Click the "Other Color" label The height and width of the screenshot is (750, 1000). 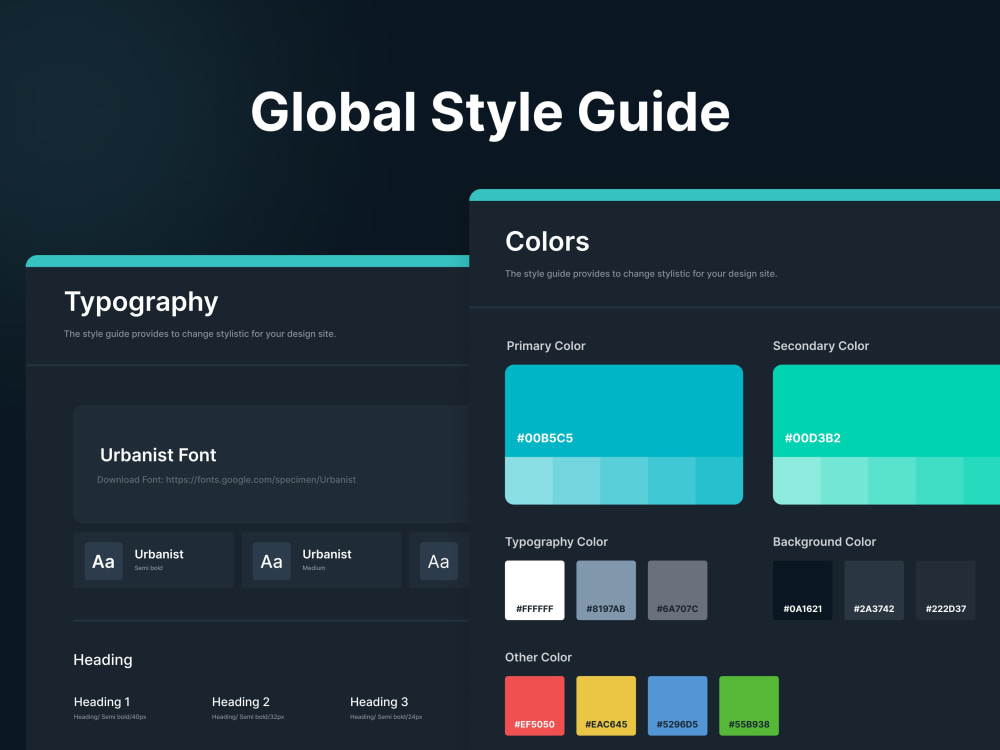[538, 657]
